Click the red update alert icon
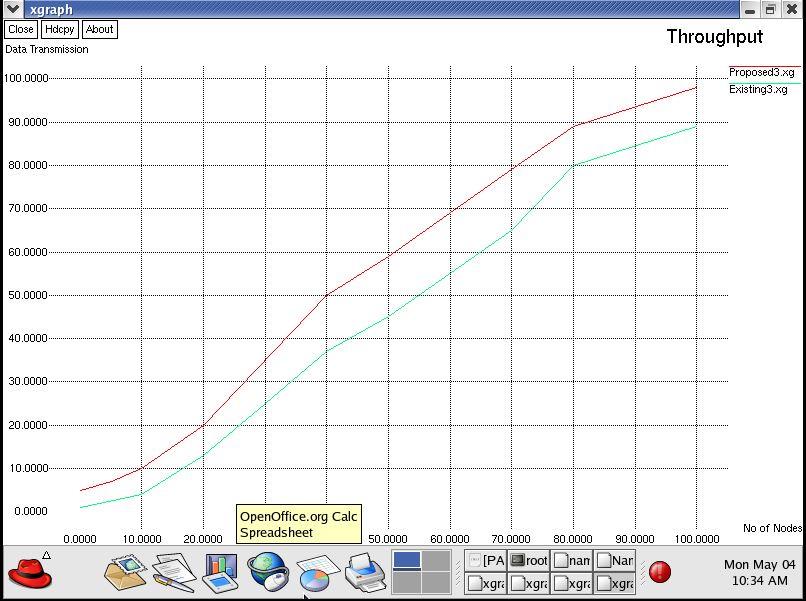 (x=660, y=572)
